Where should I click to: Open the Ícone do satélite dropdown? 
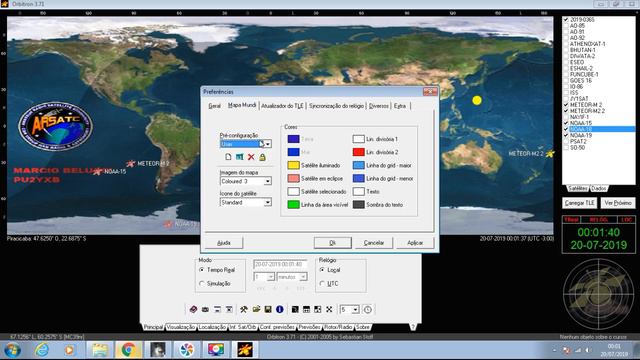pos(267,202)
